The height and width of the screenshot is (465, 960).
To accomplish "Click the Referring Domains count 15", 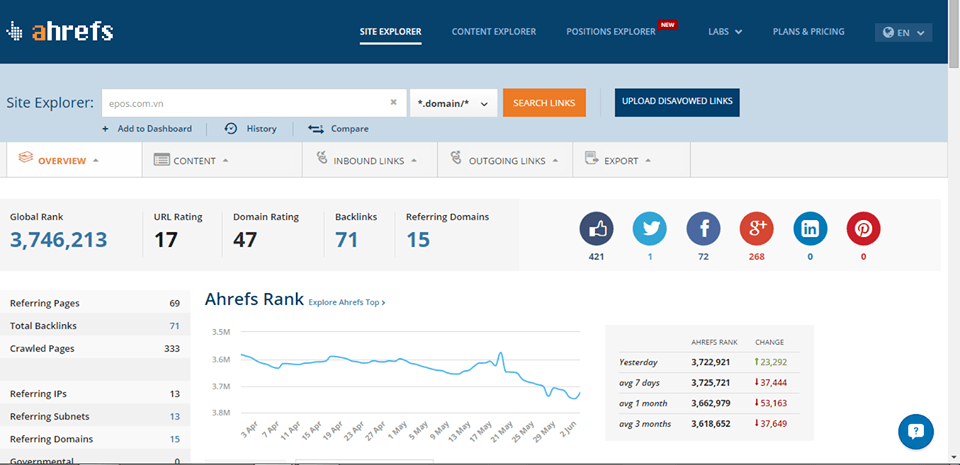I will click(418, 239).
